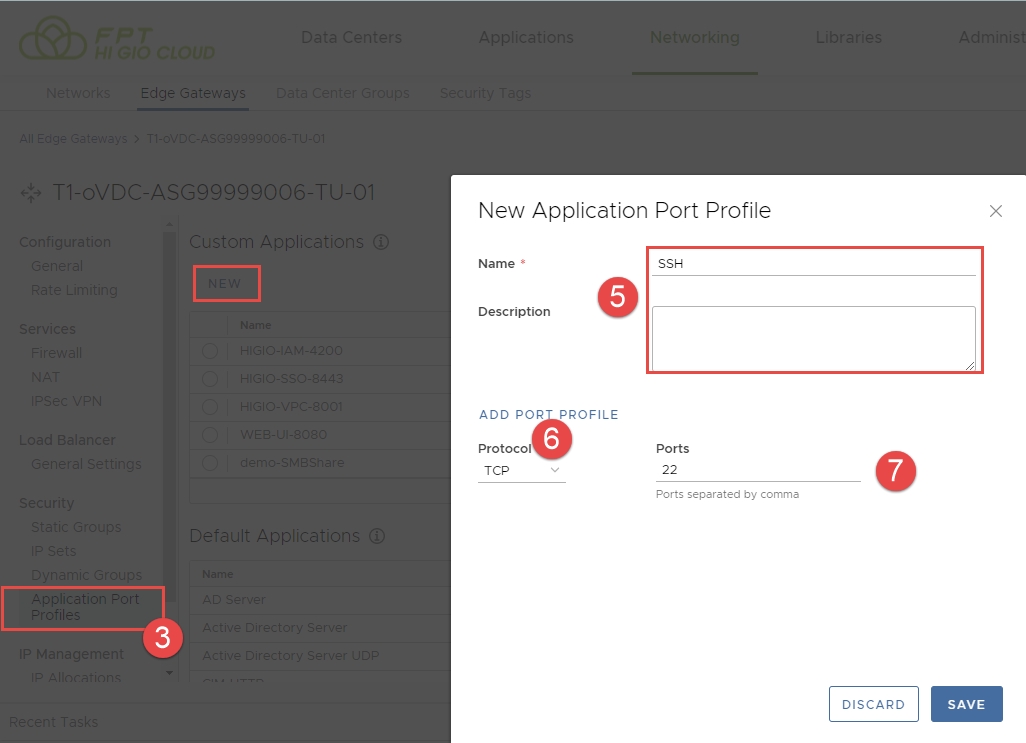Click the DISCARD button
This screenshot has height=743, width=1026.
[873, 704]
